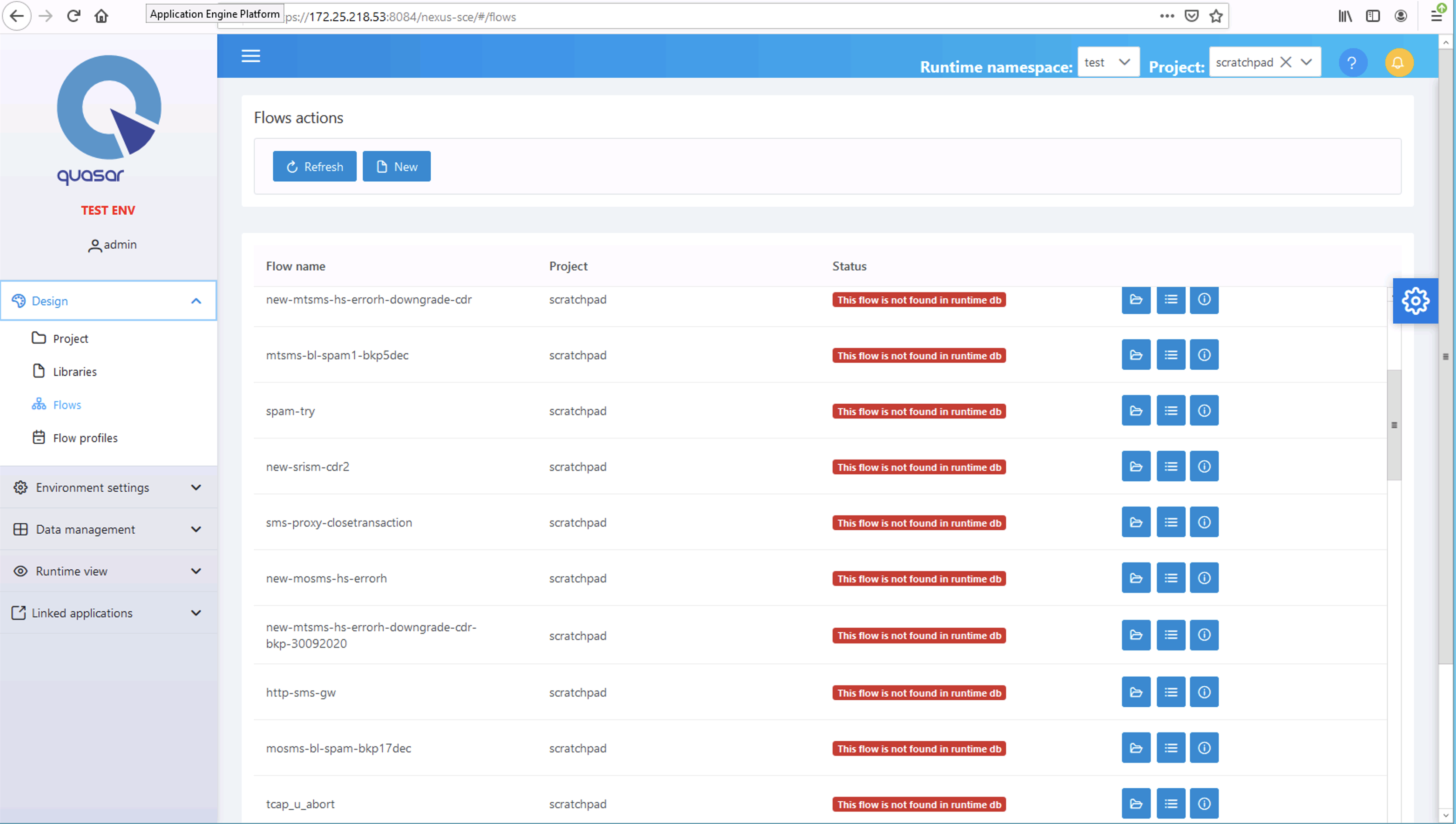Open browser page actions ellipsis
Image resolution: width=1456 pixels, height=824 pixels.
tap(1166, 16)
